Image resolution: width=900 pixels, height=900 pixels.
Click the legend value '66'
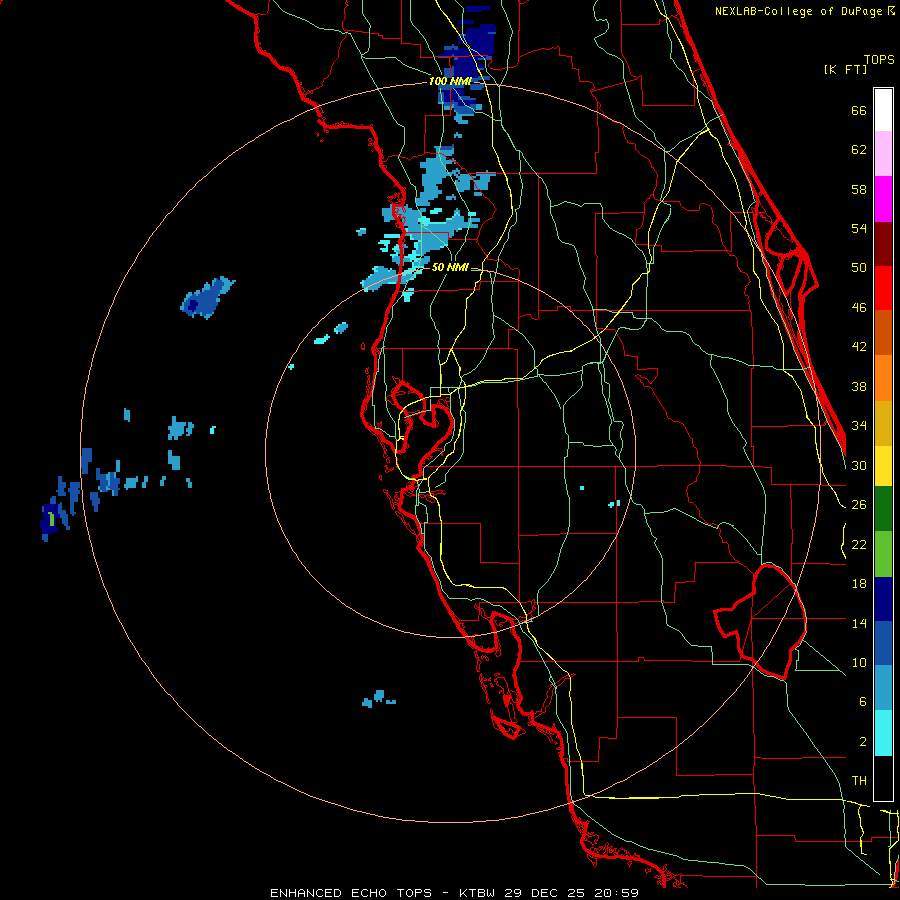[x=859, y=111]
